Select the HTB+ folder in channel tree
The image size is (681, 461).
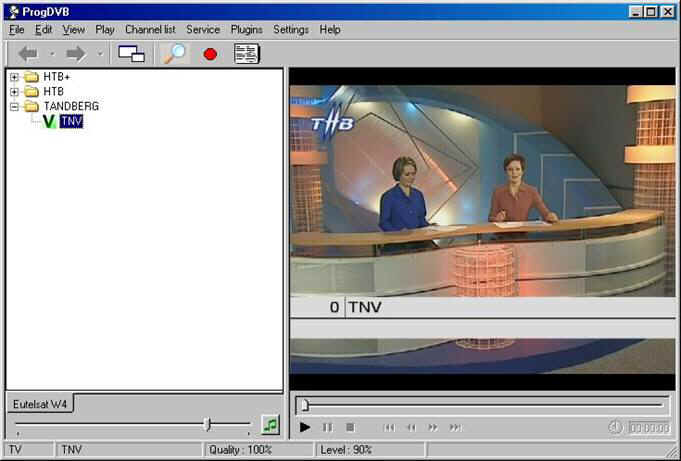(56, 77)
